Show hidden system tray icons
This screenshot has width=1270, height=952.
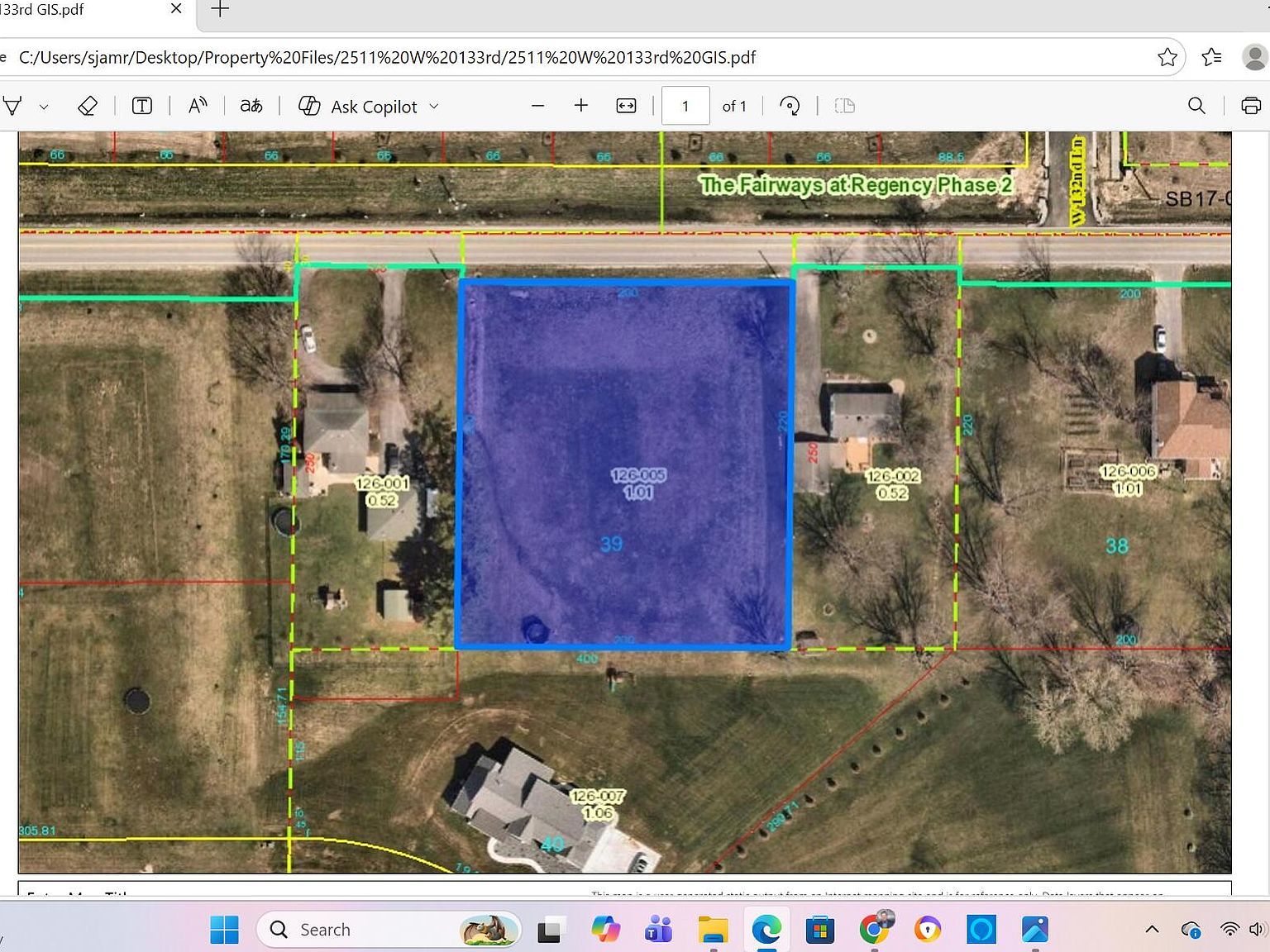point(1152,930)
